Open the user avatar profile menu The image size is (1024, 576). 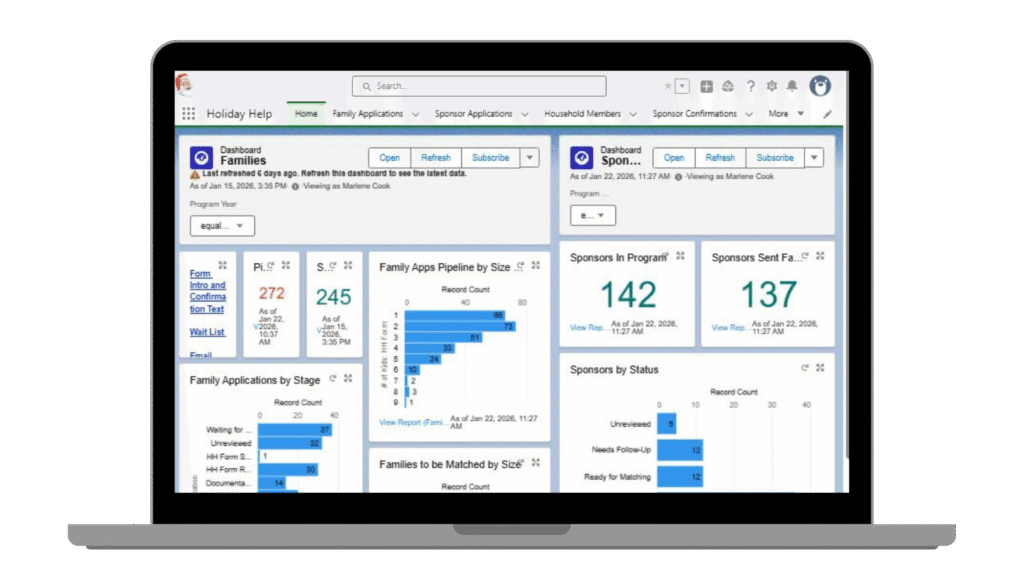[820, 86]
